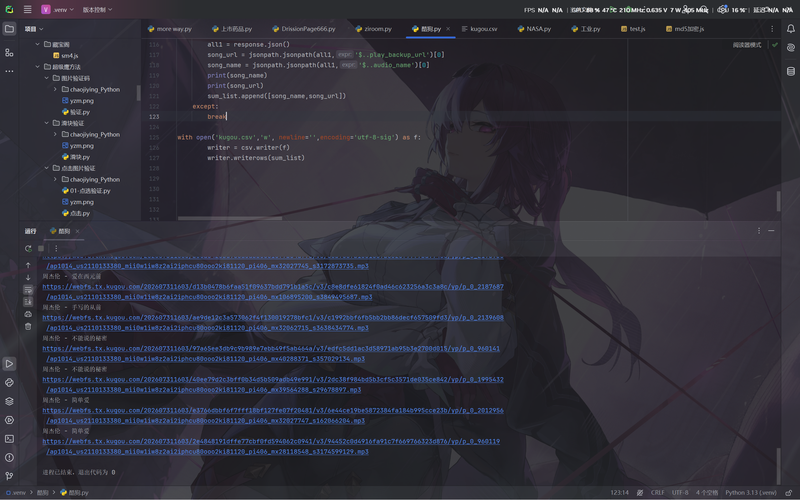Open console link ending p_0_960119

coord(271,441)
